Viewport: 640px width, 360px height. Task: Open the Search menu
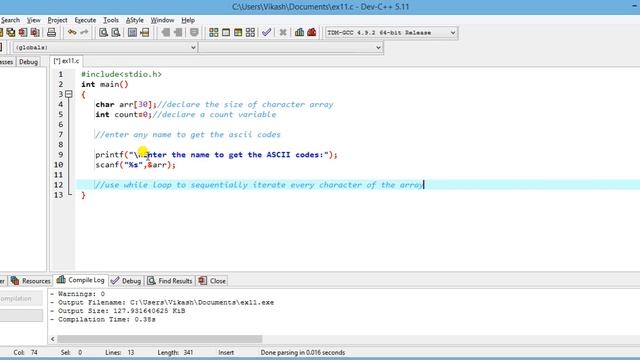pyautogui.click(x=10, y=20)
